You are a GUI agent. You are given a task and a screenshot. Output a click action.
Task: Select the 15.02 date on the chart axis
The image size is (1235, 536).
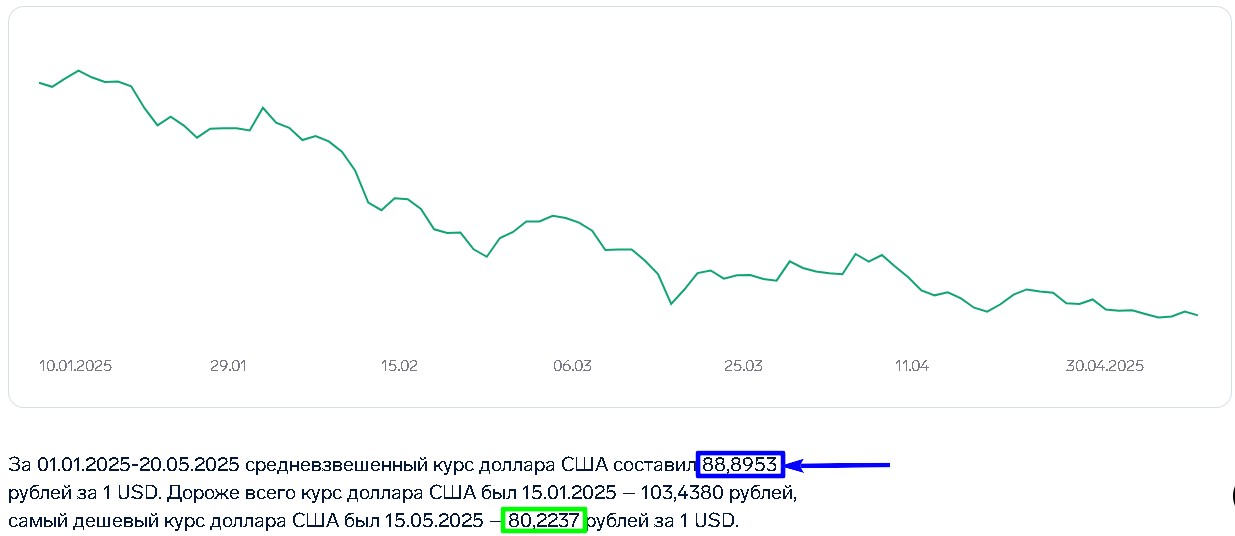pyautogui.click(x=399, y=366)
